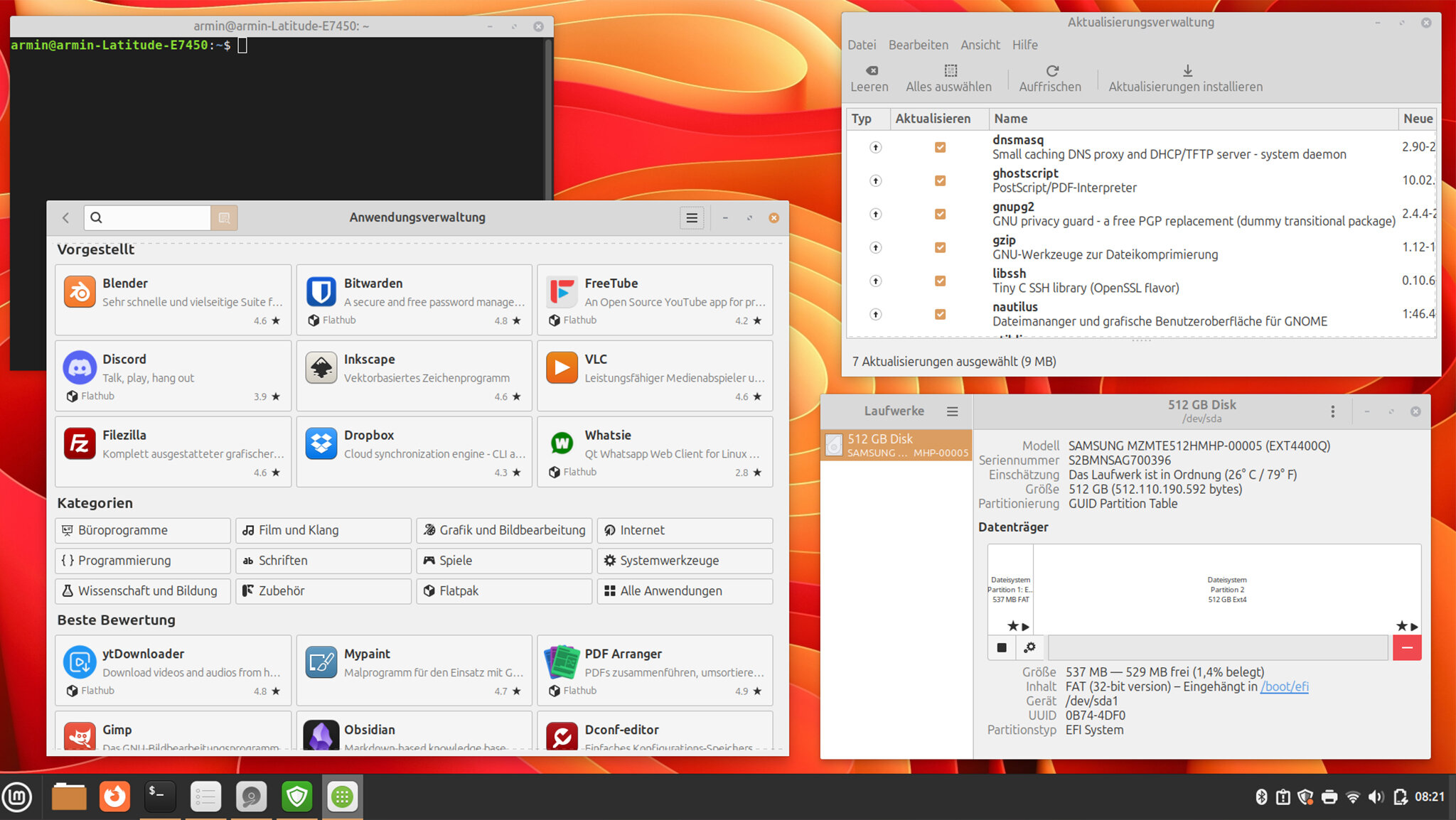Viewport: 1456px width, 820px height.
Task: Uncheck the nautilus update checkbox
Action: point(940,314)
